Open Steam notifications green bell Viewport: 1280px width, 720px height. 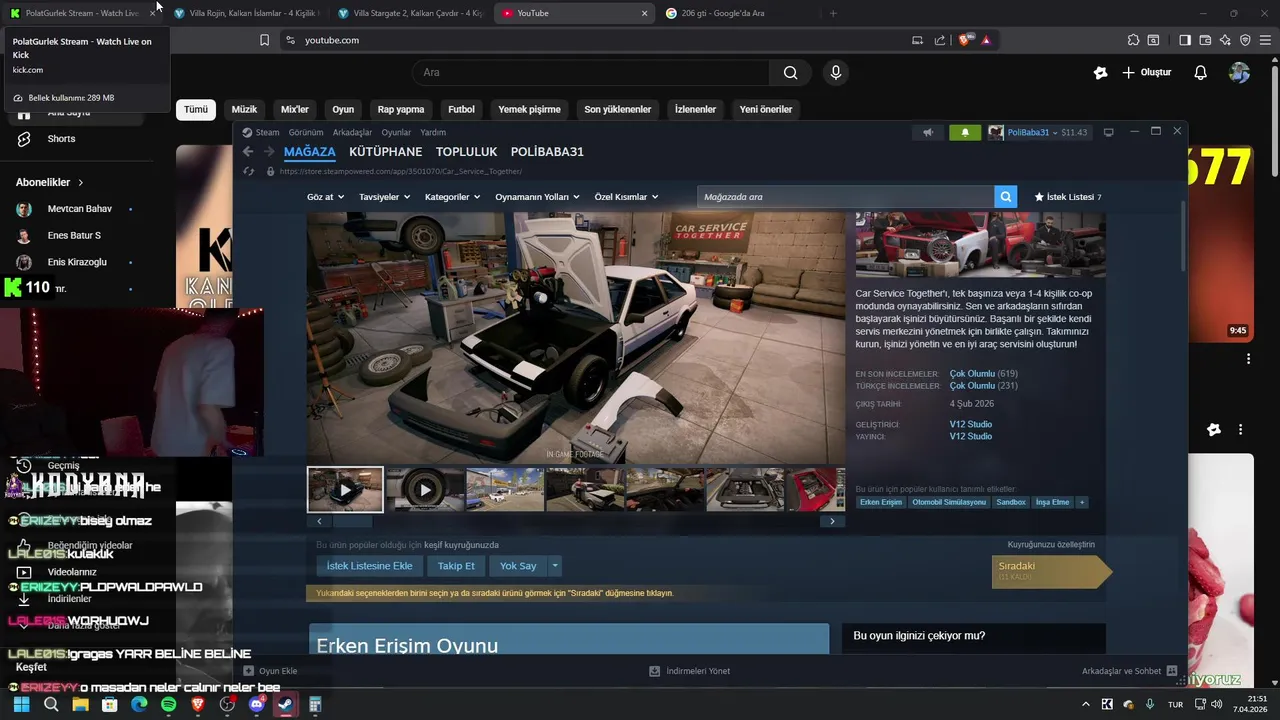pos(965,132)
